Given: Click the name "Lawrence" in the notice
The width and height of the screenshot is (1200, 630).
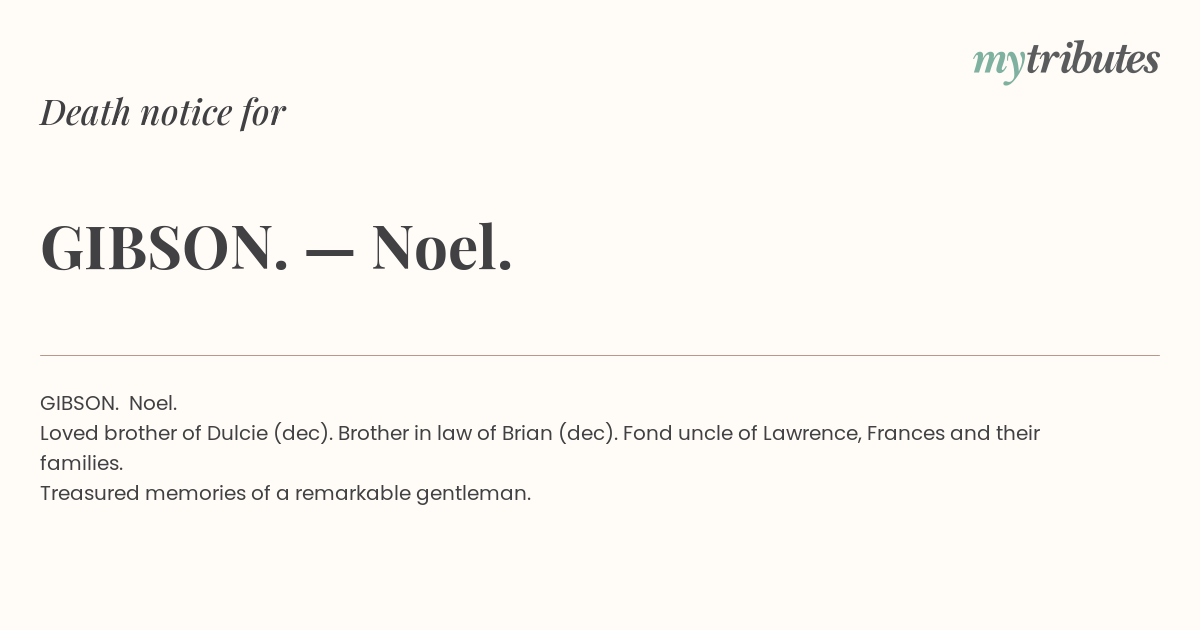Looking at the screenshot, I should point(809,433).
